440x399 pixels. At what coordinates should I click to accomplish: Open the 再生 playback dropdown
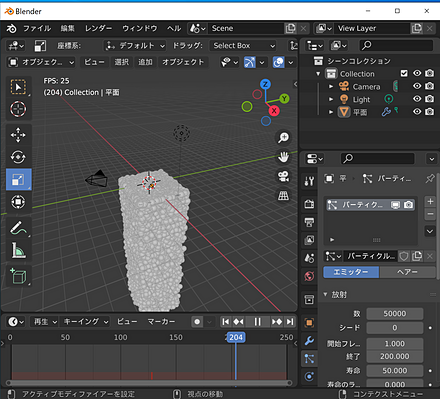tap(44, 322)
